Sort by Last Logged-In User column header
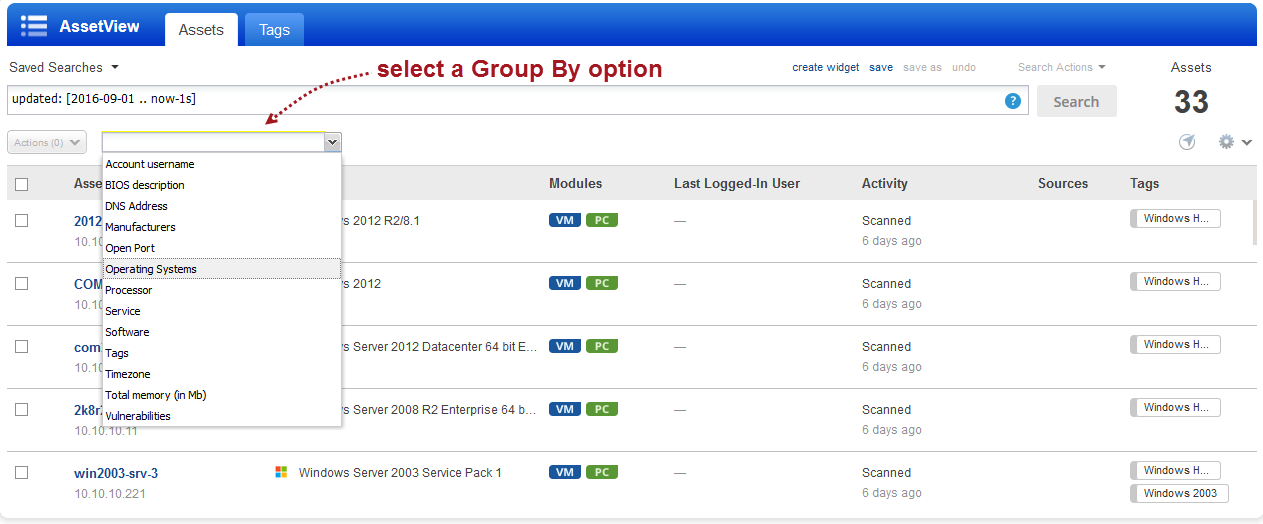1263x524 pixels. (737, 183)
